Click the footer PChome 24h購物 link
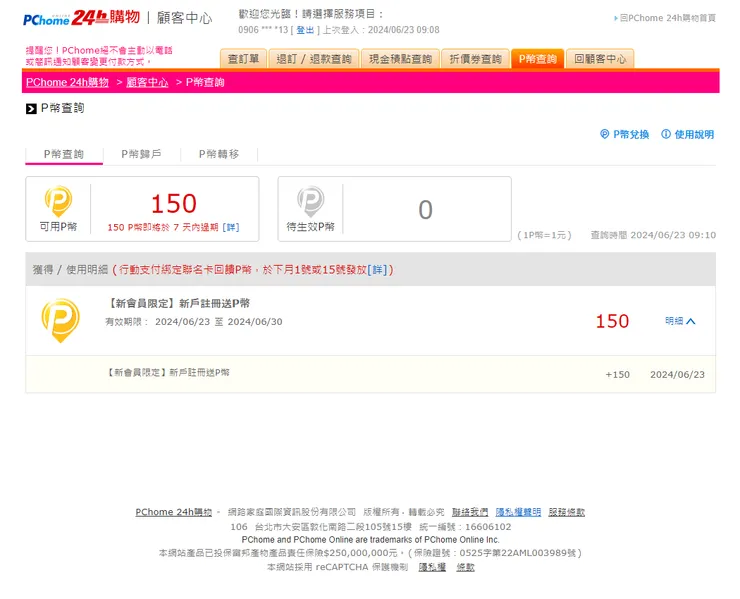The image size is (740, 599). pyautogui.click(x=174, y=512)
